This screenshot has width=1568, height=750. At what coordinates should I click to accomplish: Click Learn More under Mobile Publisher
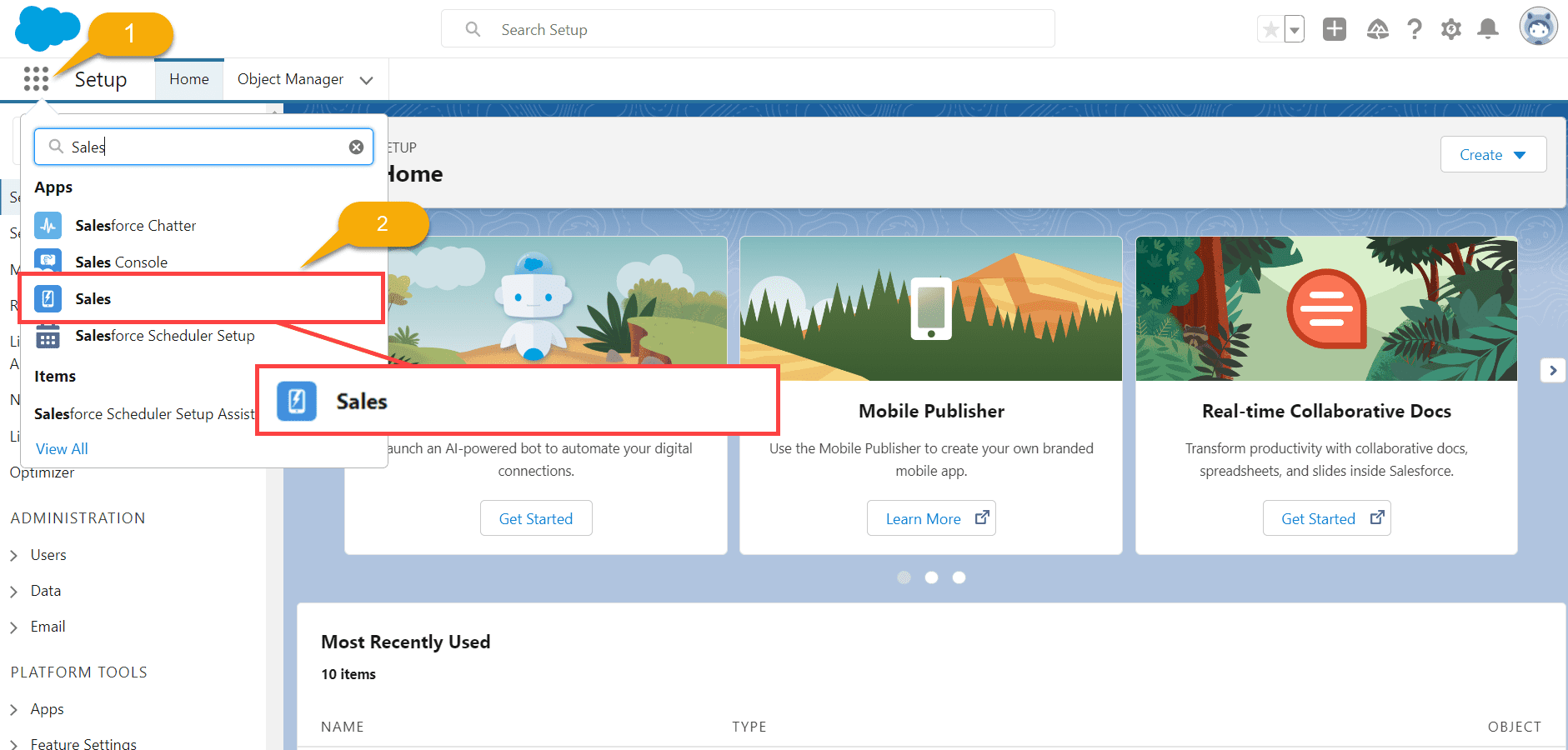[x=931, y=517]
